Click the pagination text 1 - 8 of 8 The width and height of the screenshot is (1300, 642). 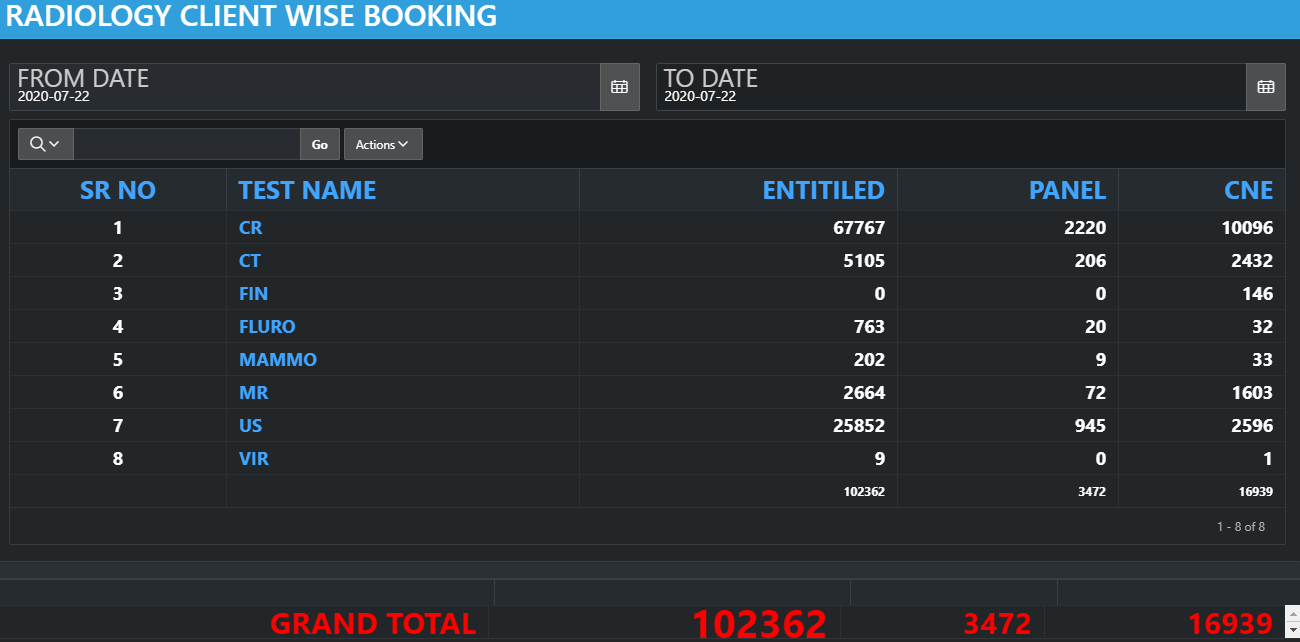click(1241, 526)
